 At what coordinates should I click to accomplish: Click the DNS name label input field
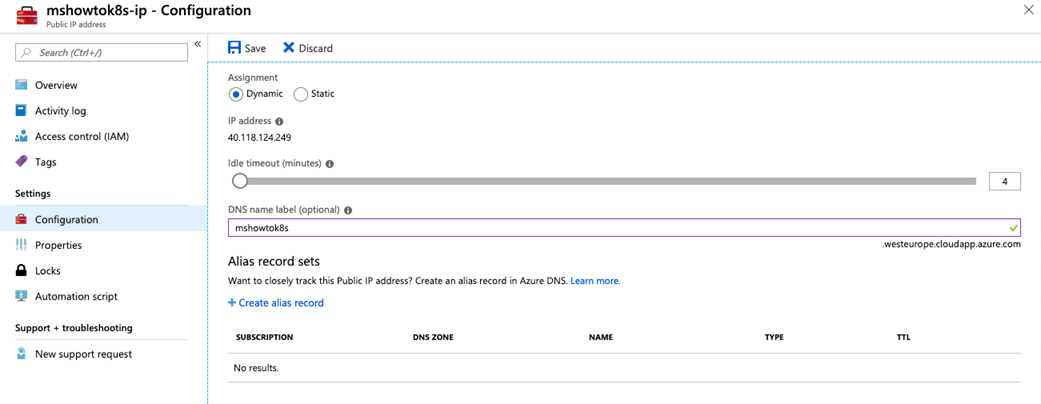624,228
